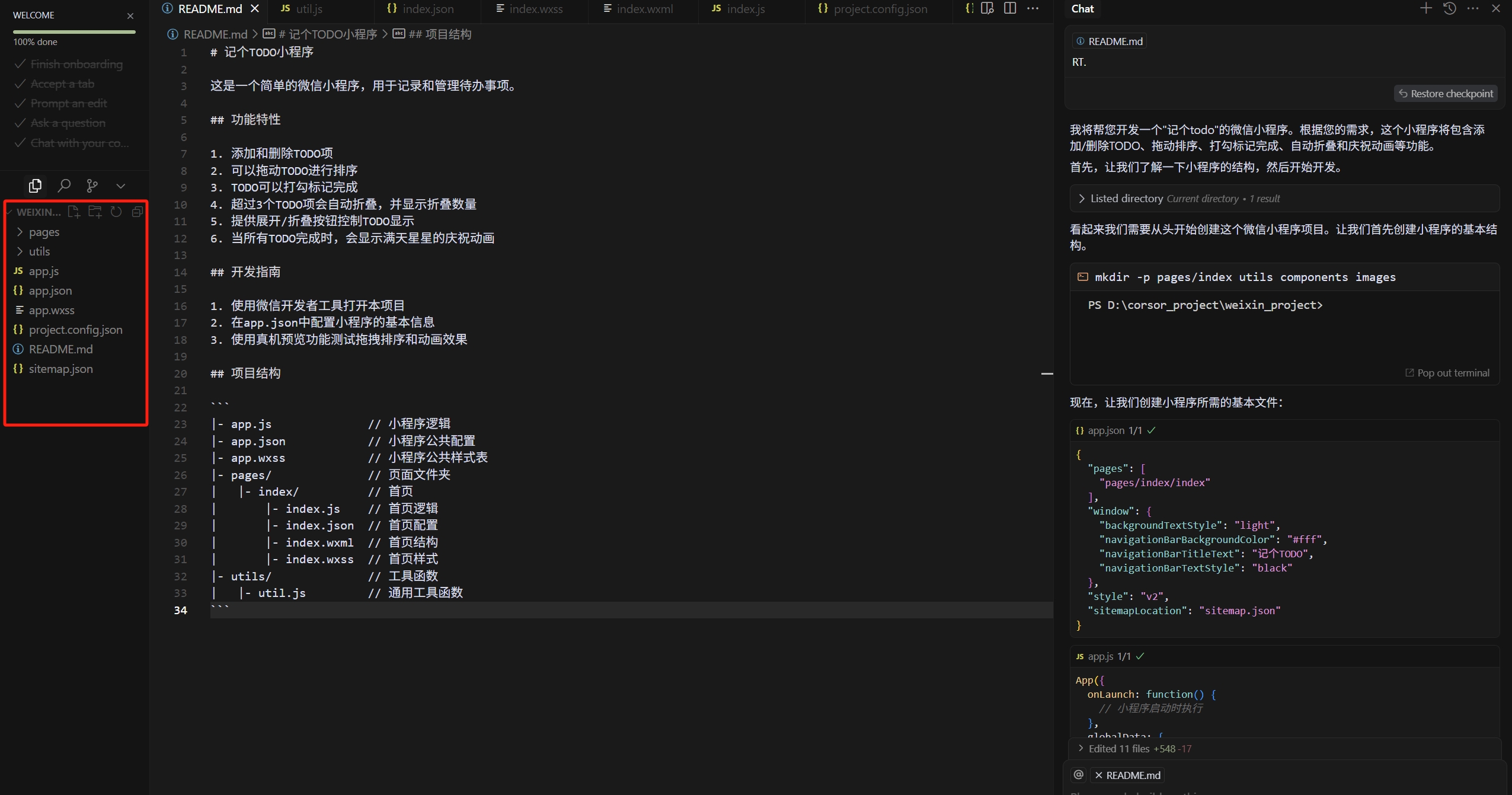1512x795 pixels.
Task: Restore checkpoint in chat
Action: coord(1446,94)
